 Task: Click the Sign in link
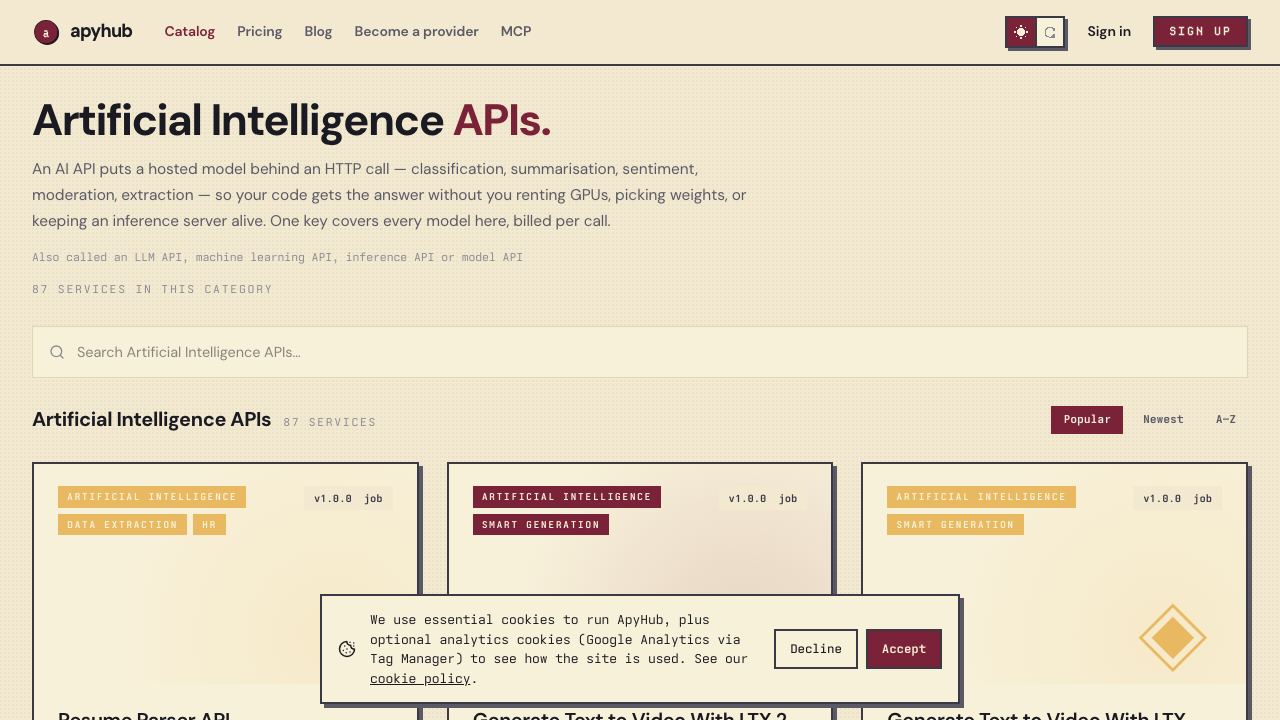(x=1109, y=31)
